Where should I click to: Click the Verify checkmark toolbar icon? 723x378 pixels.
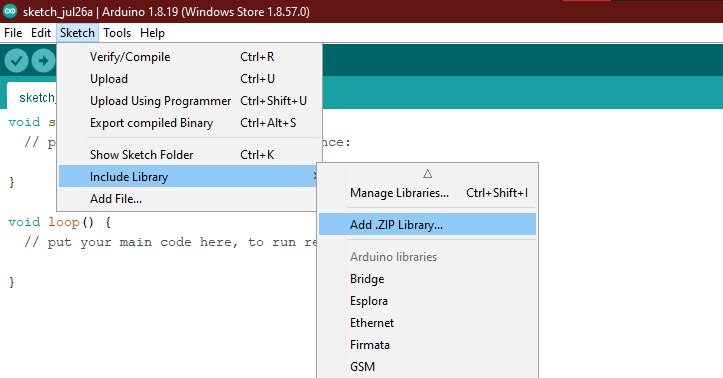tap(17, 60)
